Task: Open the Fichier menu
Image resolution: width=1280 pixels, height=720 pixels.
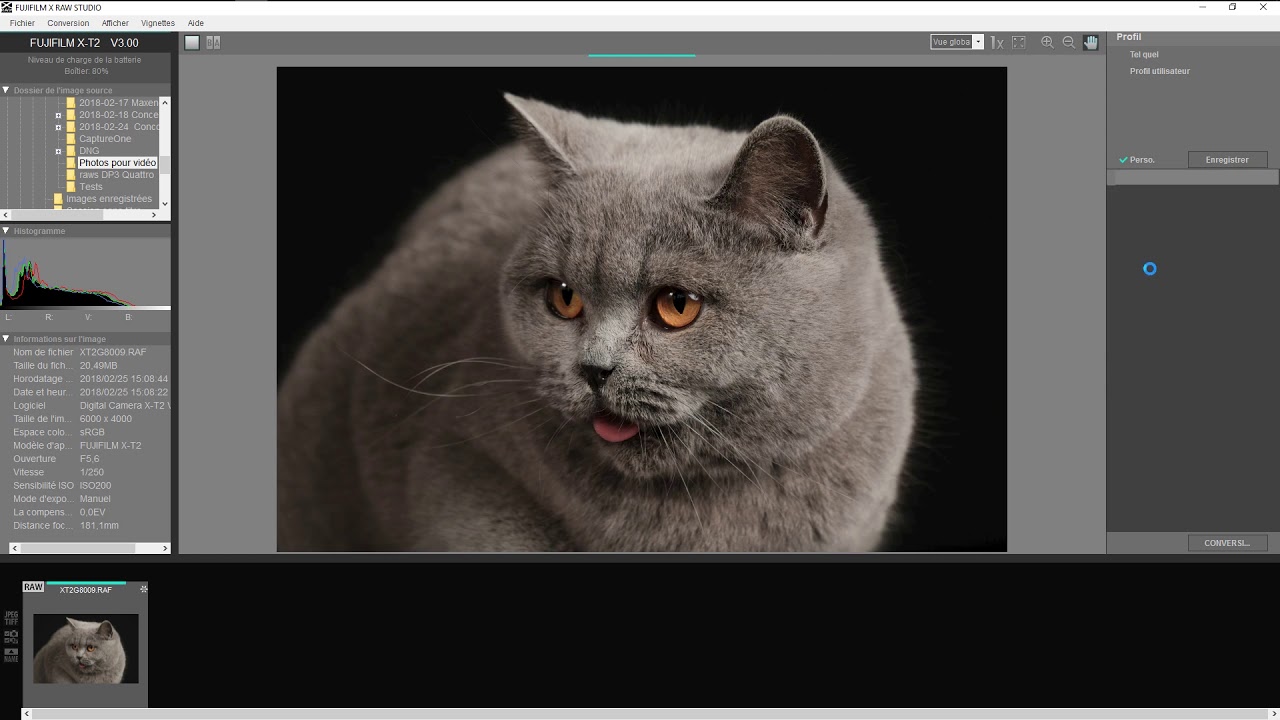Action: pyautogui.click(x=22, y=23)
